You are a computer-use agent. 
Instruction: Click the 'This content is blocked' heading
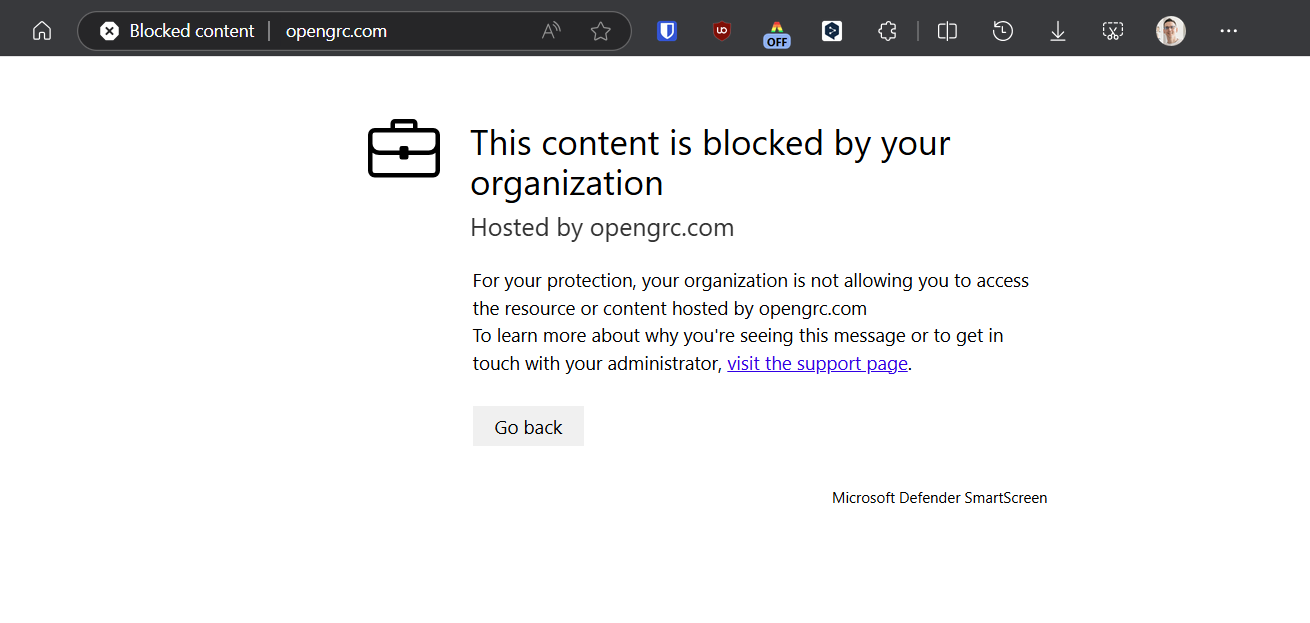pyautogui.click(x=710, y=163)
